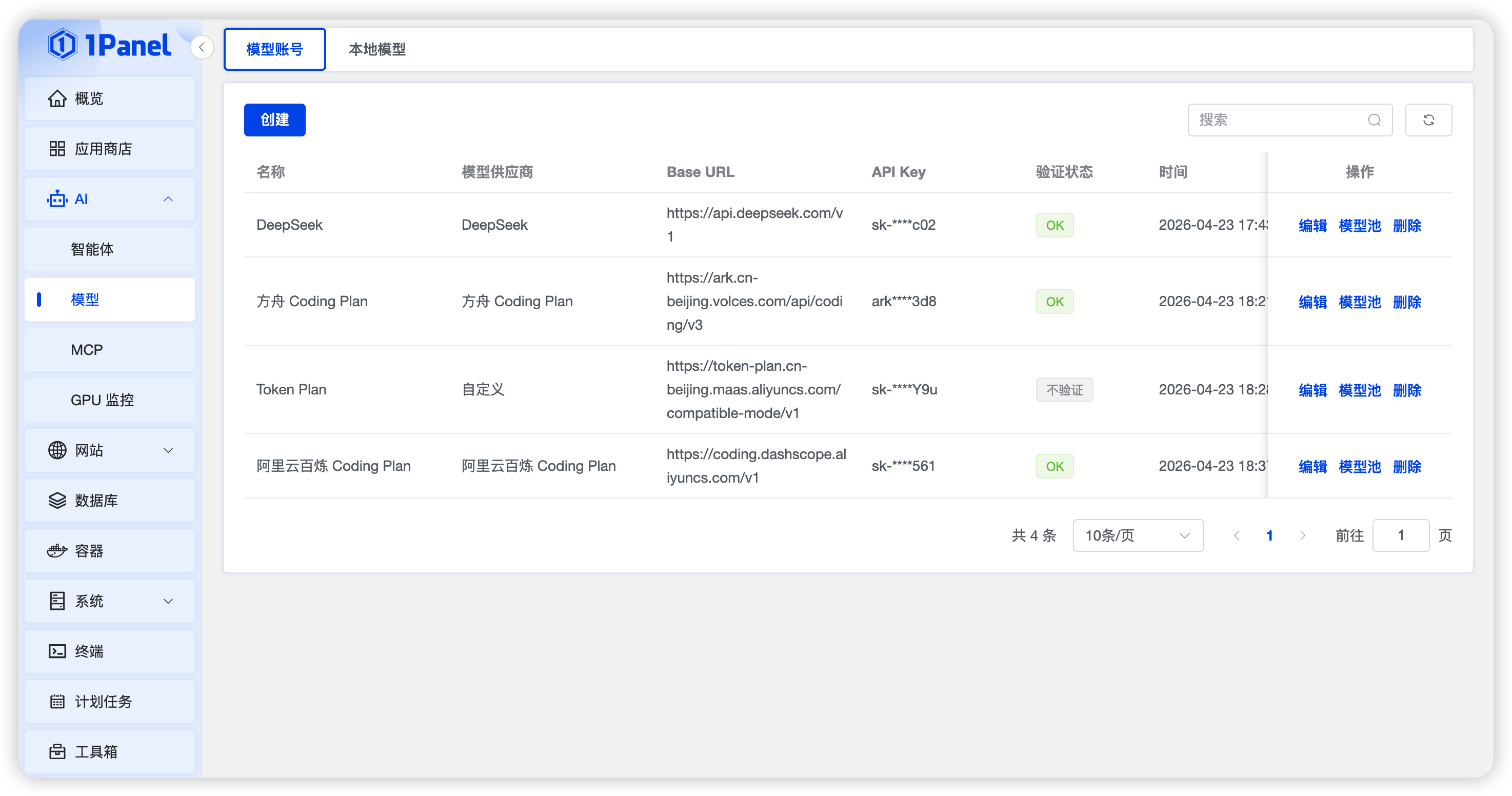1512x796 pixels.
Task: Delete the Token Plan account
Action: (x=1406, y=390)
